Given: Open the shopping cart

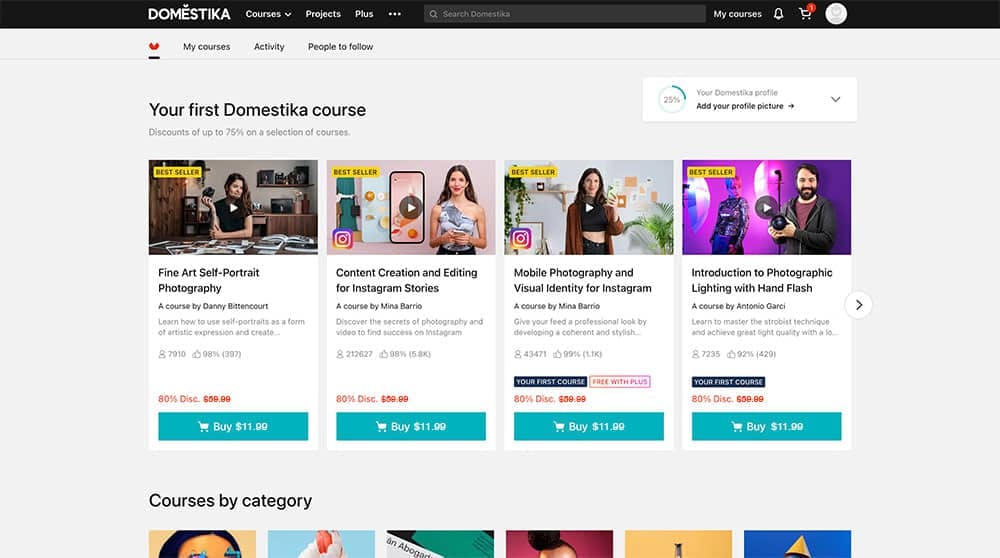Looking at the screenshot, I should click(806, 13).
